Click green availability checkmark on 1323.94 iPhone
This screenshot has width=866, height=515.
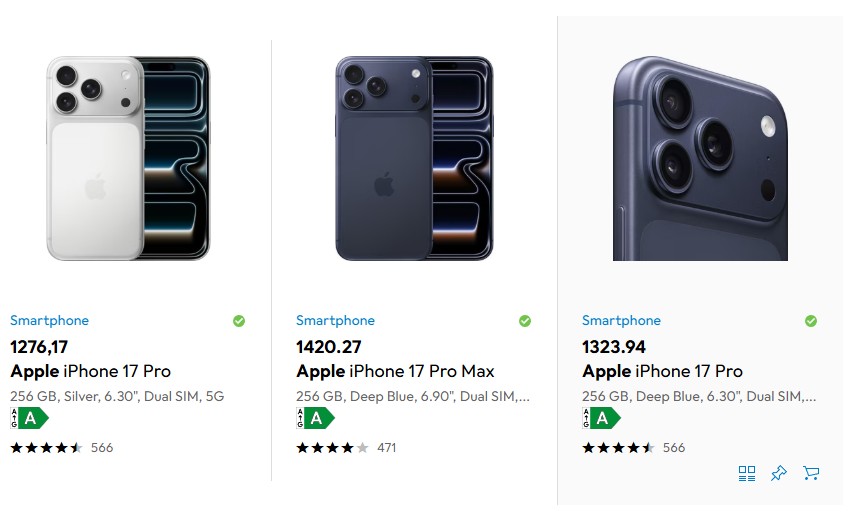tap(811, 321)
